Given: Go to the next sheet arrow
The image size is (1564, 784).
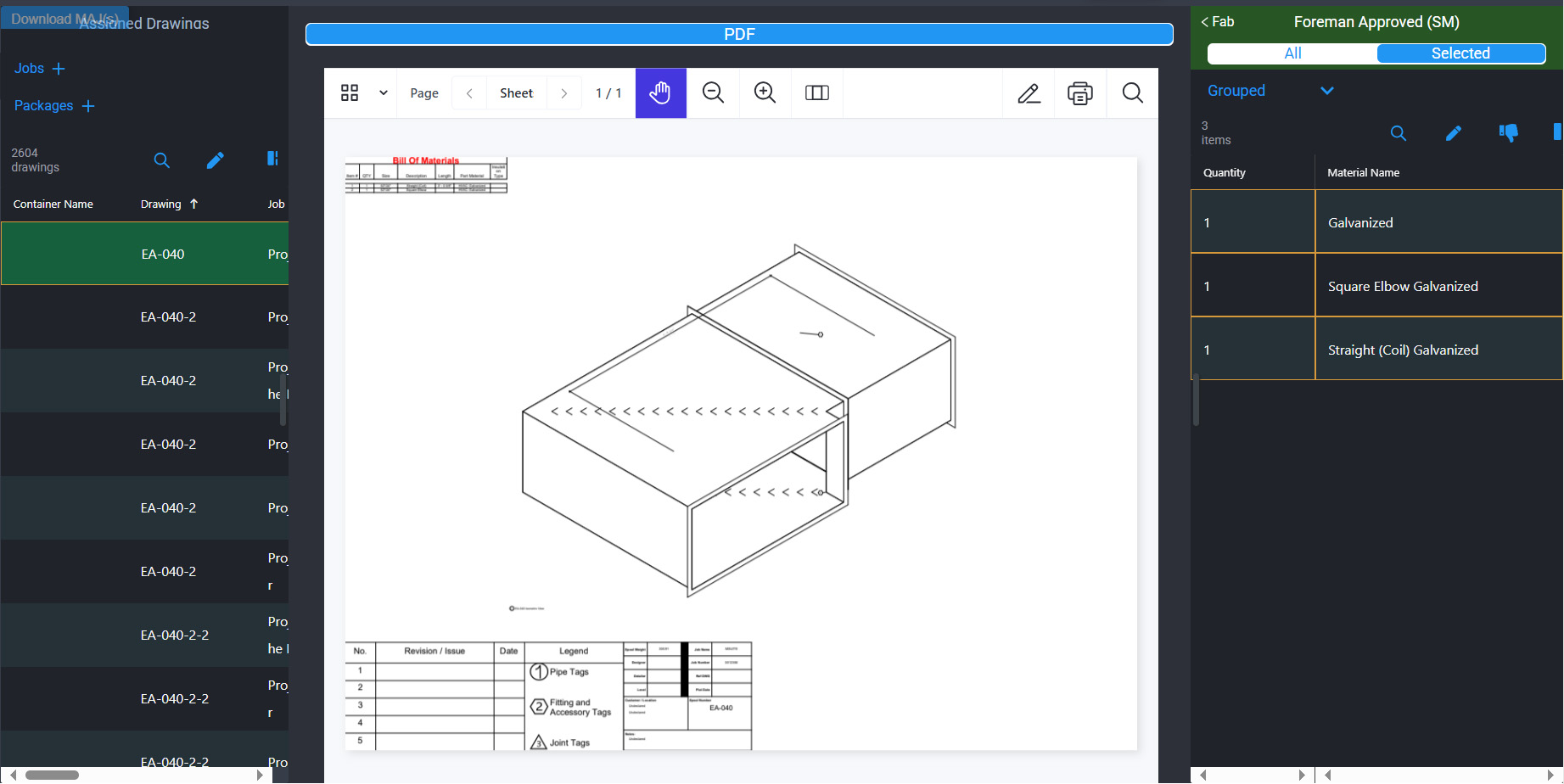Looking at the screenshot, I should 563,93.
